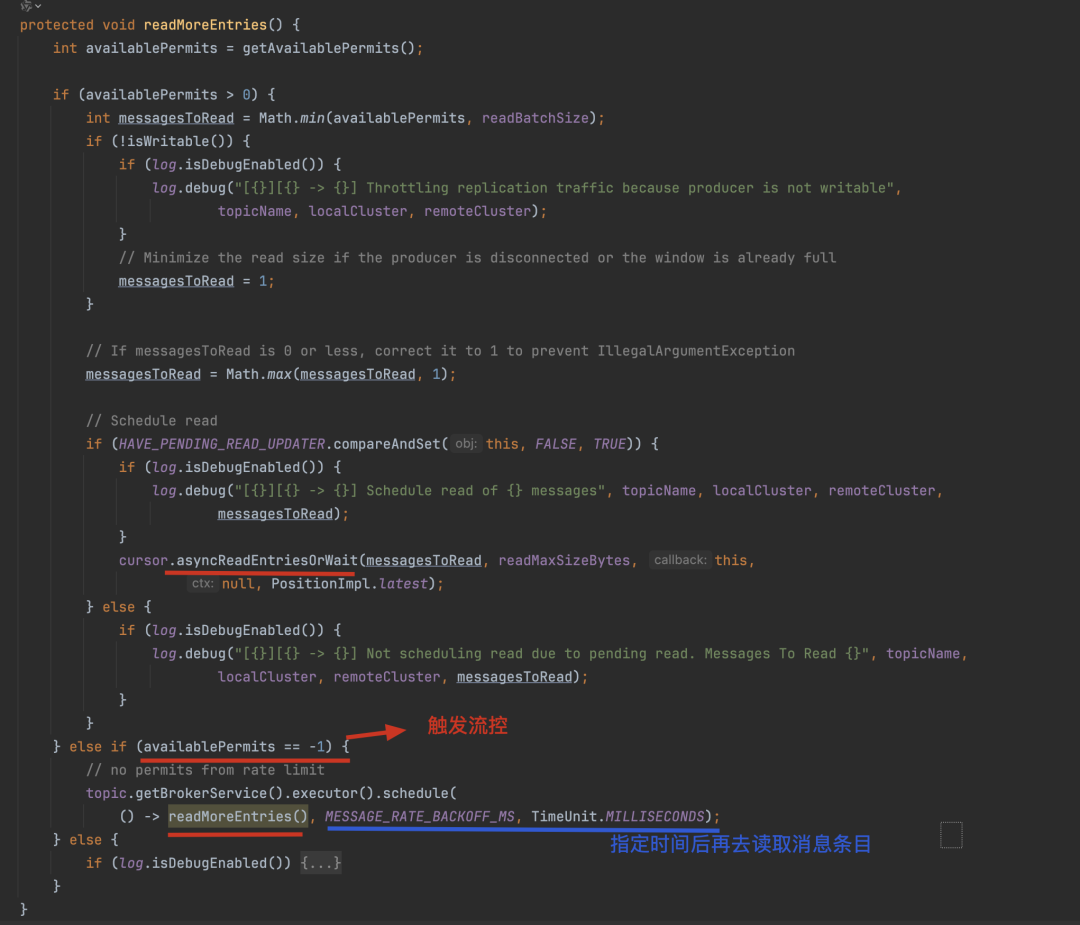Click the AI assistant icon above the method

26,6
